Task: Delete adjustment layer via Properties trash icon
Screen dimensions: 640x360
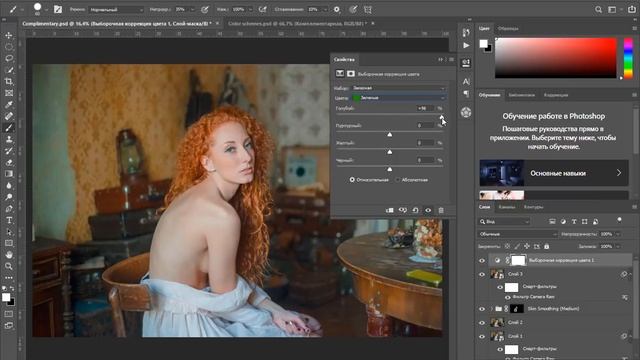Action: [441, 210]
